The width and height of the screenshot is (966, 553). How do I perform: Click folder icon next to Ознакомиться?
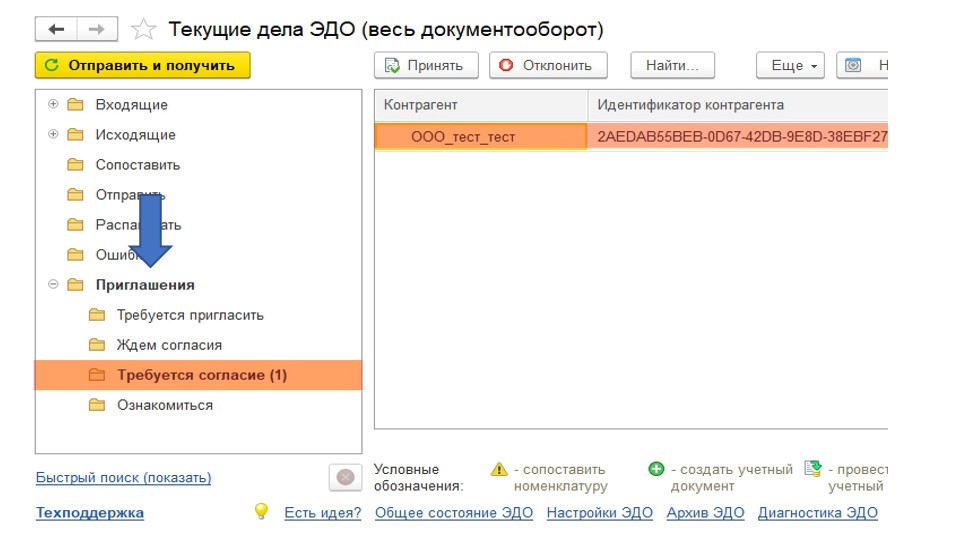[x=96, y=405]
